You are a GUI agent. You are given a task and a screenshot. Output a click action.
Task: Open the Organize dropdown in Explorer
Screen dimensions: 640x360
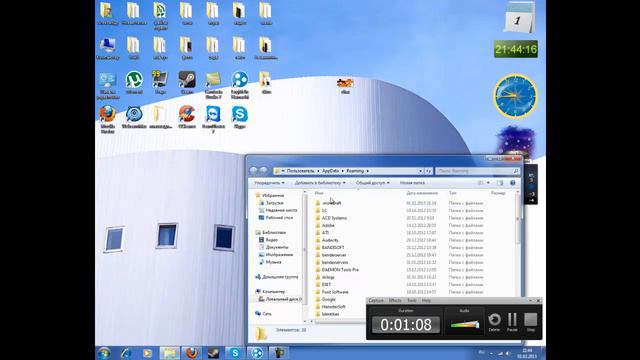(x=269, y=183)
